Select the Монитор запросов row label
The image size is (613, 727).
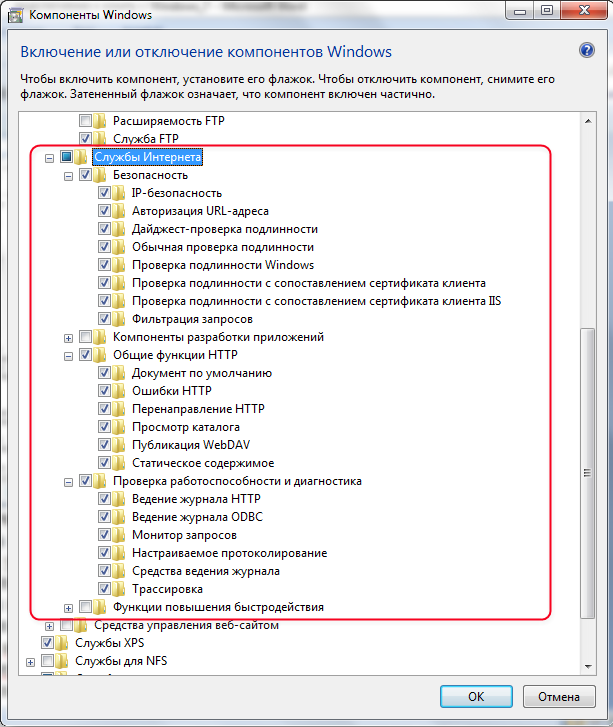coord(184,535)
